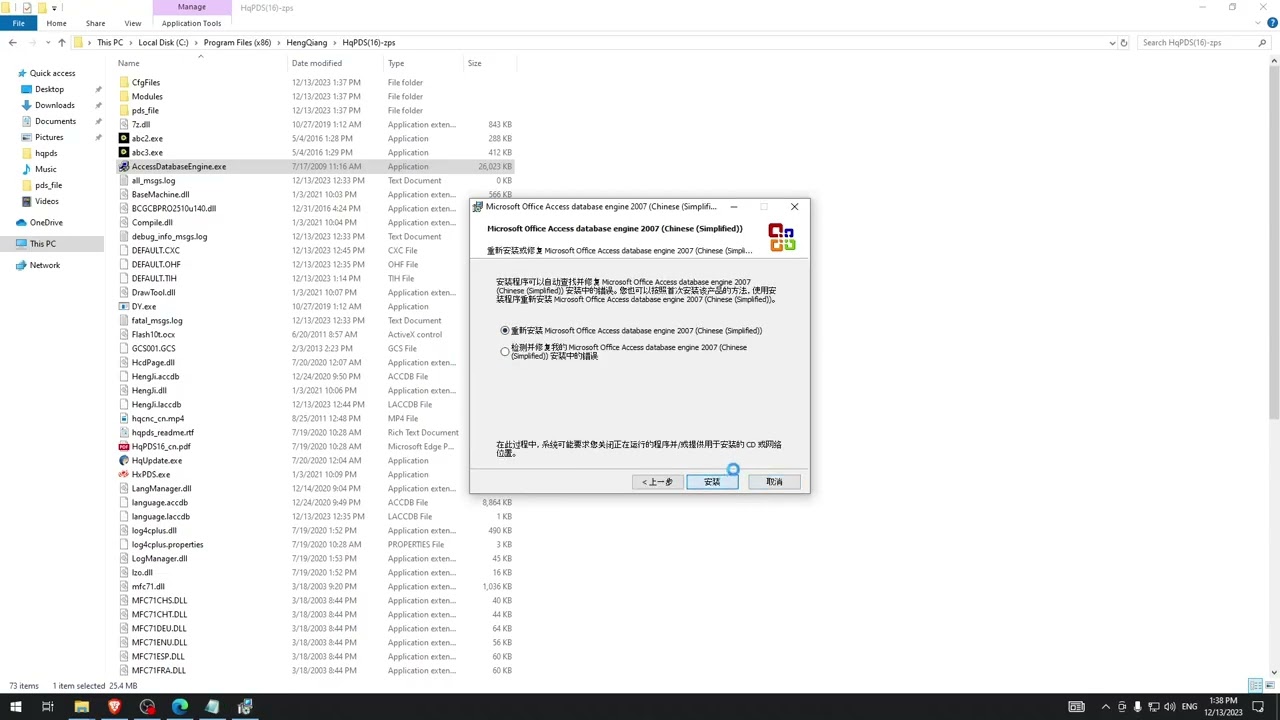Open the Home ribbon tab
The image size is (1280, 720).
[56, 23]
